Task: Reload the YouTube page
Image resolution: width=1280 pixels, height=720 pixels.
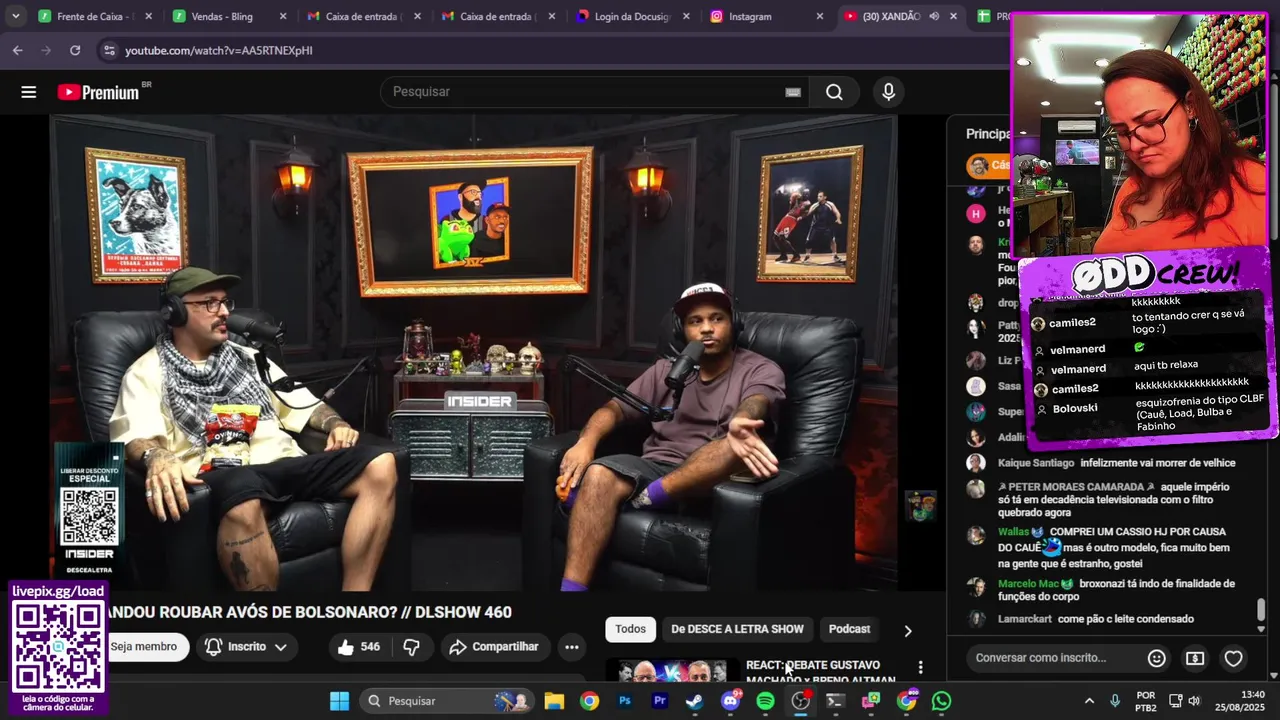Action: pyautogui.click(x=75, y=50)
